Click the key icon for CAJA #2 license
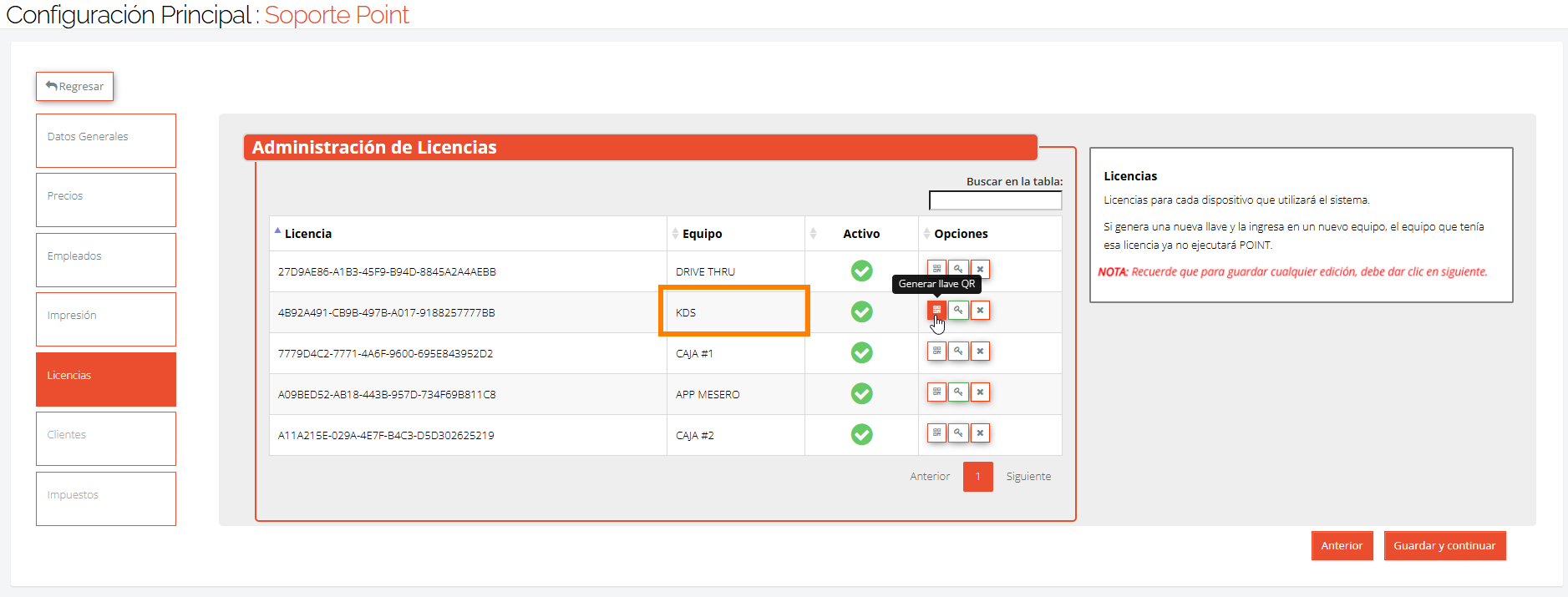Image resolution: width=1568 pixels, height=597 pixels. point(958,433)
